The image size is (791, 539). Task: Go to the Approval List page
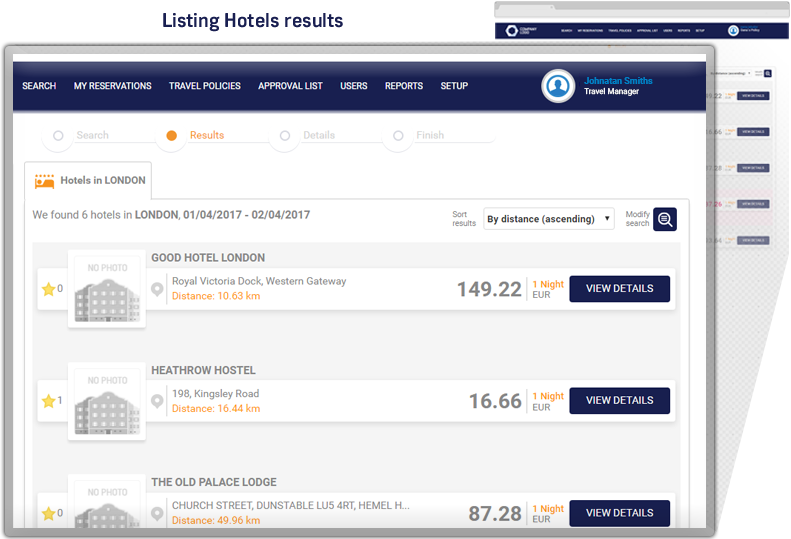coord(290,86)
